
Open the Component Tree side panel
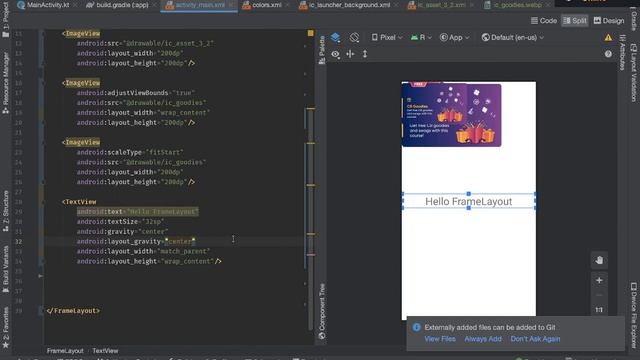click(x=322, y=311)
